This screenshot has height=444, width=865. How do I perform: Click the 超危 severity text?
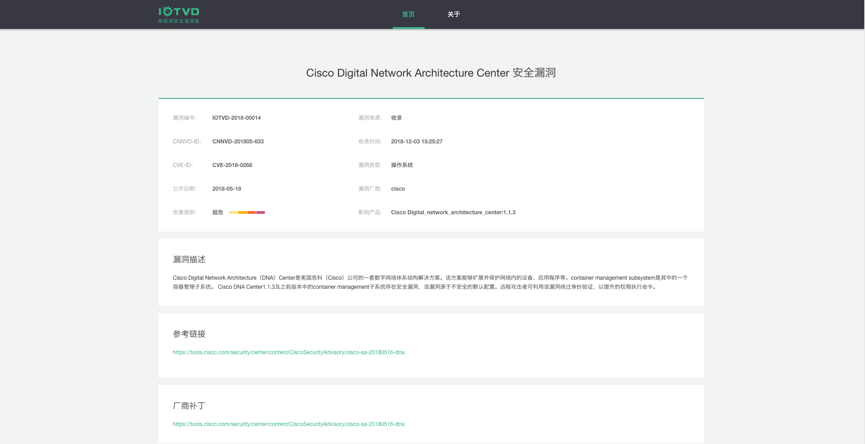pyautogui.click(x=218, y=212)
